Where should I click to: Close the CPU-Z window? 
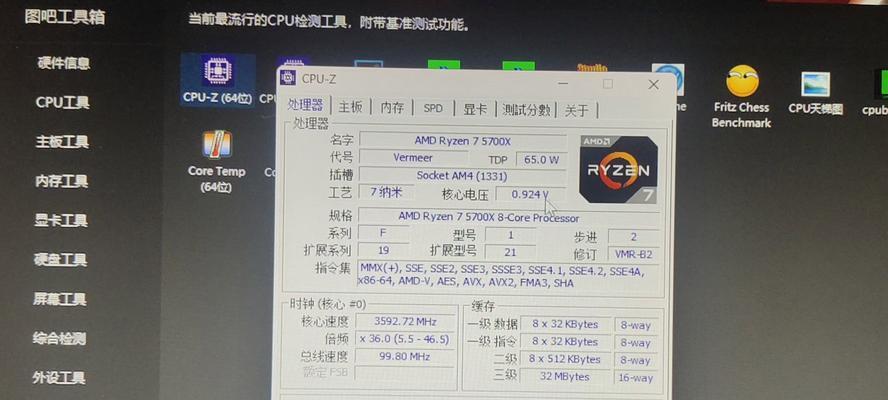point(653,84)
